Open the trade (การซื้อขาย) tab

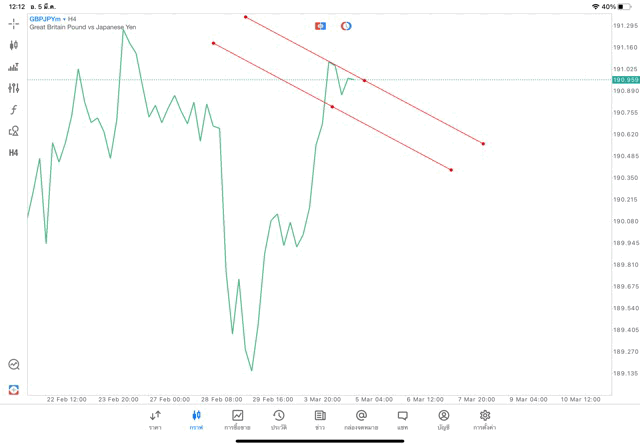(237, 420)
